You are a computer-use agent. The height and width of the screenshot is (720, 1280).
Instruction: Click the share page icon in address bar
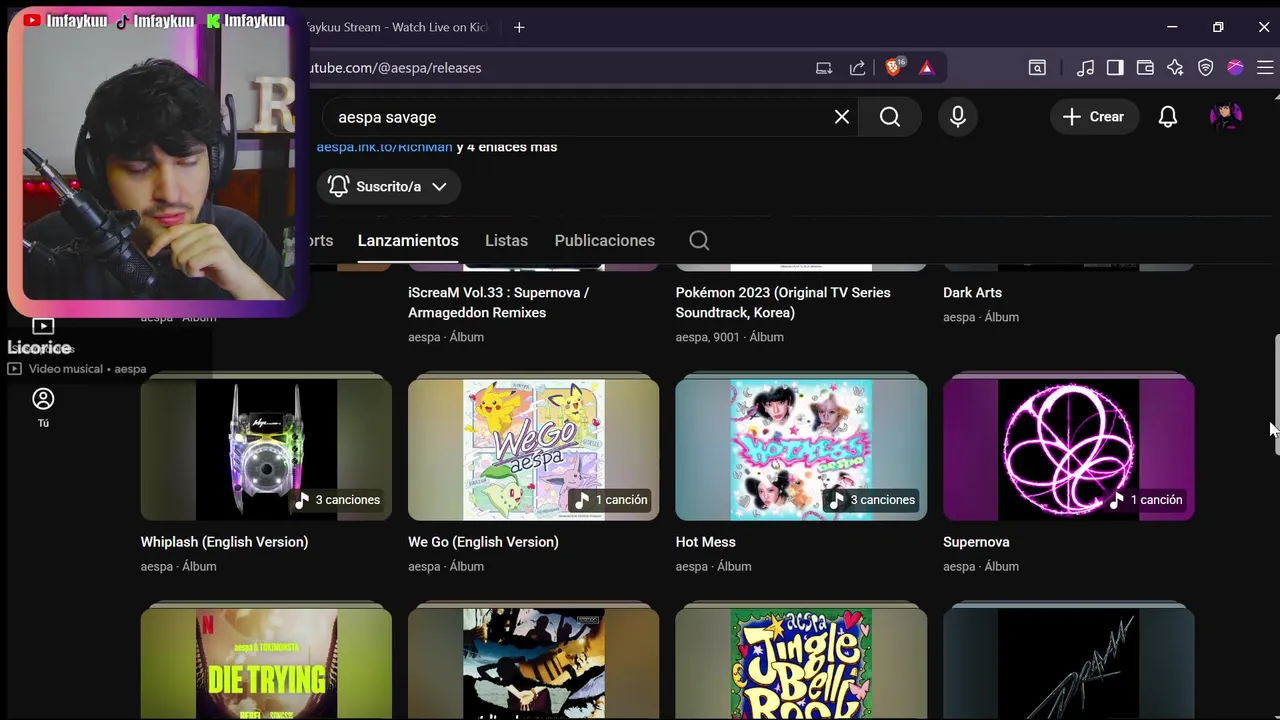[858, 68]
